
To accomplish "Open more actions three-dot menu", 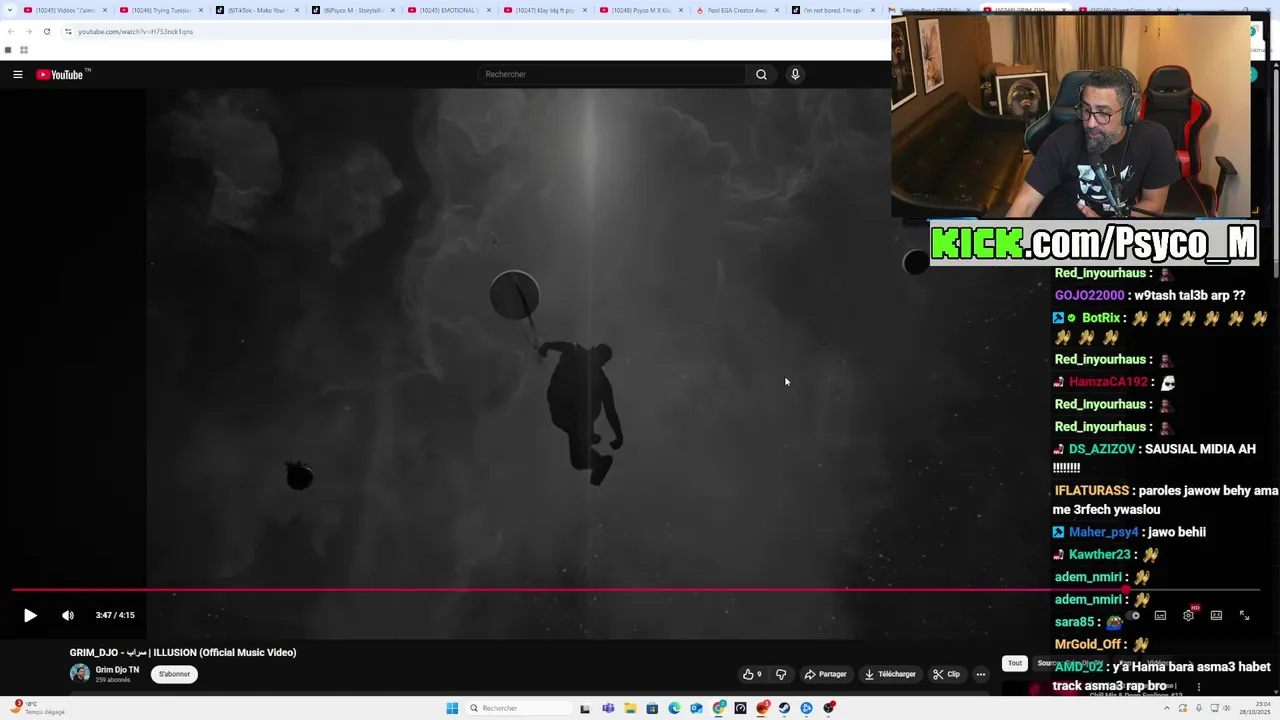I will tap(981, 674).
